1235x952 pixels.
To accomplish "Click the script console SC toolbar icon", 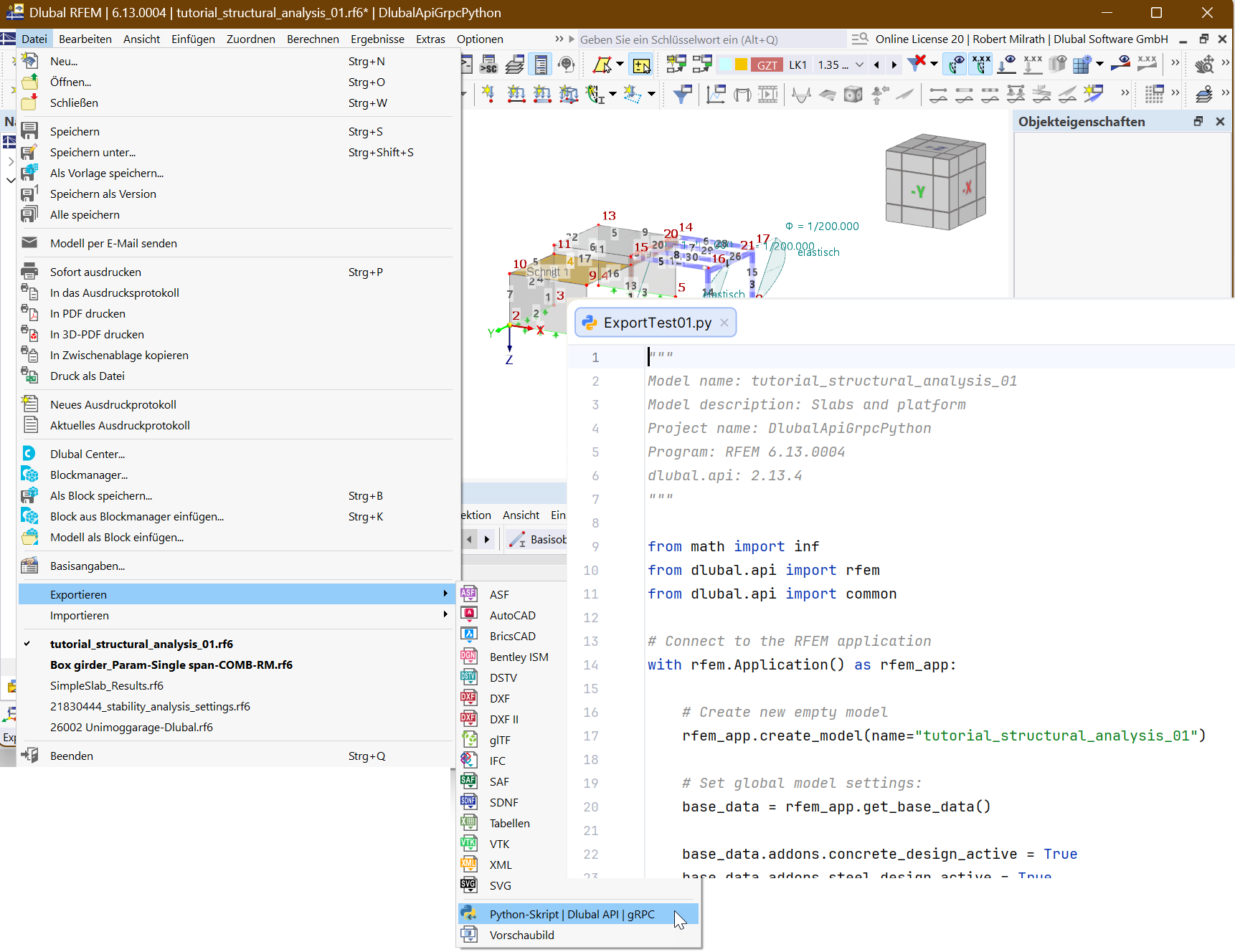I will click(x=488, y=65).
